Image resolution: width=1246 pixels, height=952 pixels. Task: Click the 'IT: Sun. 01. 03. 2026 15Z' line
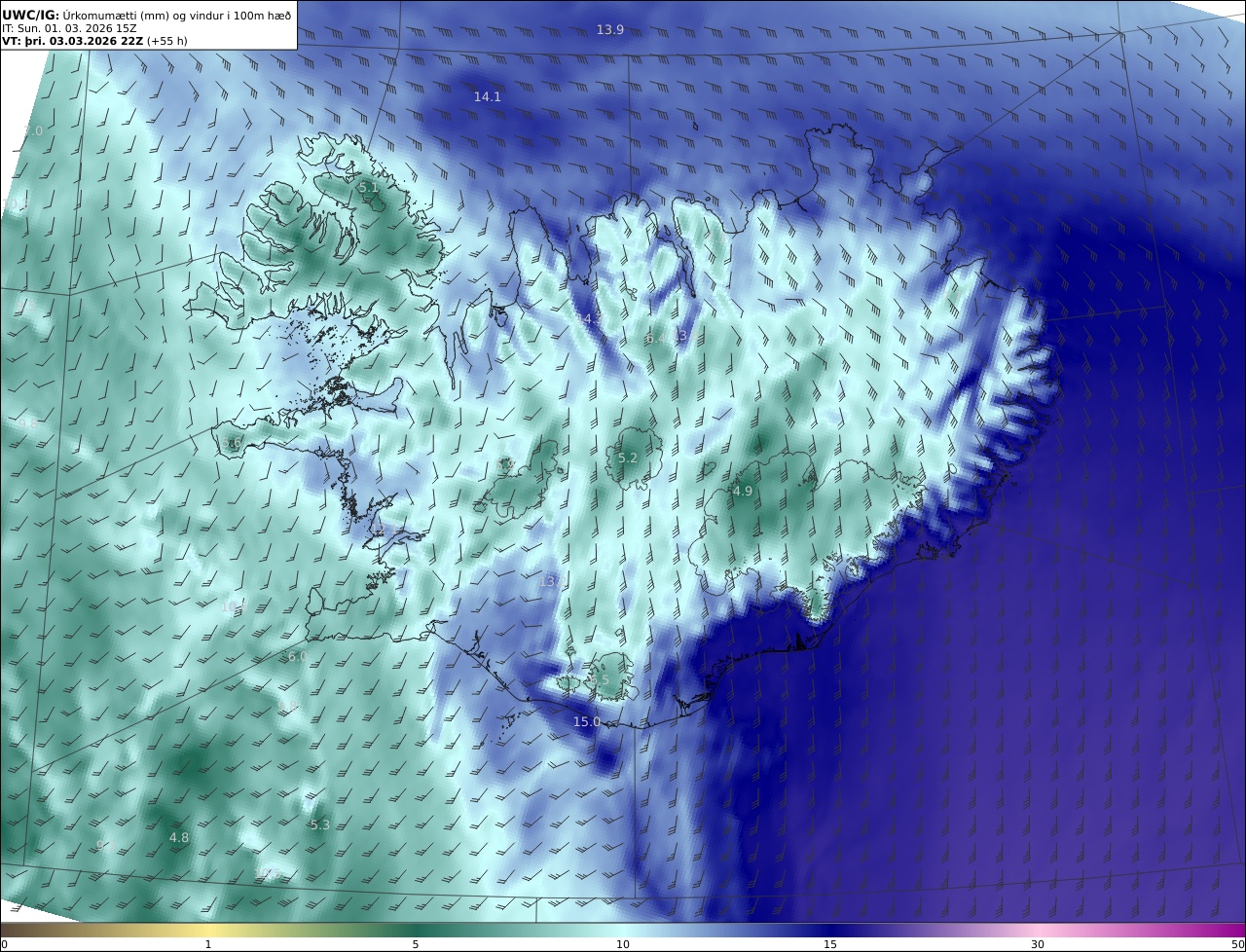pyautogui.click(x=70, y=28)
